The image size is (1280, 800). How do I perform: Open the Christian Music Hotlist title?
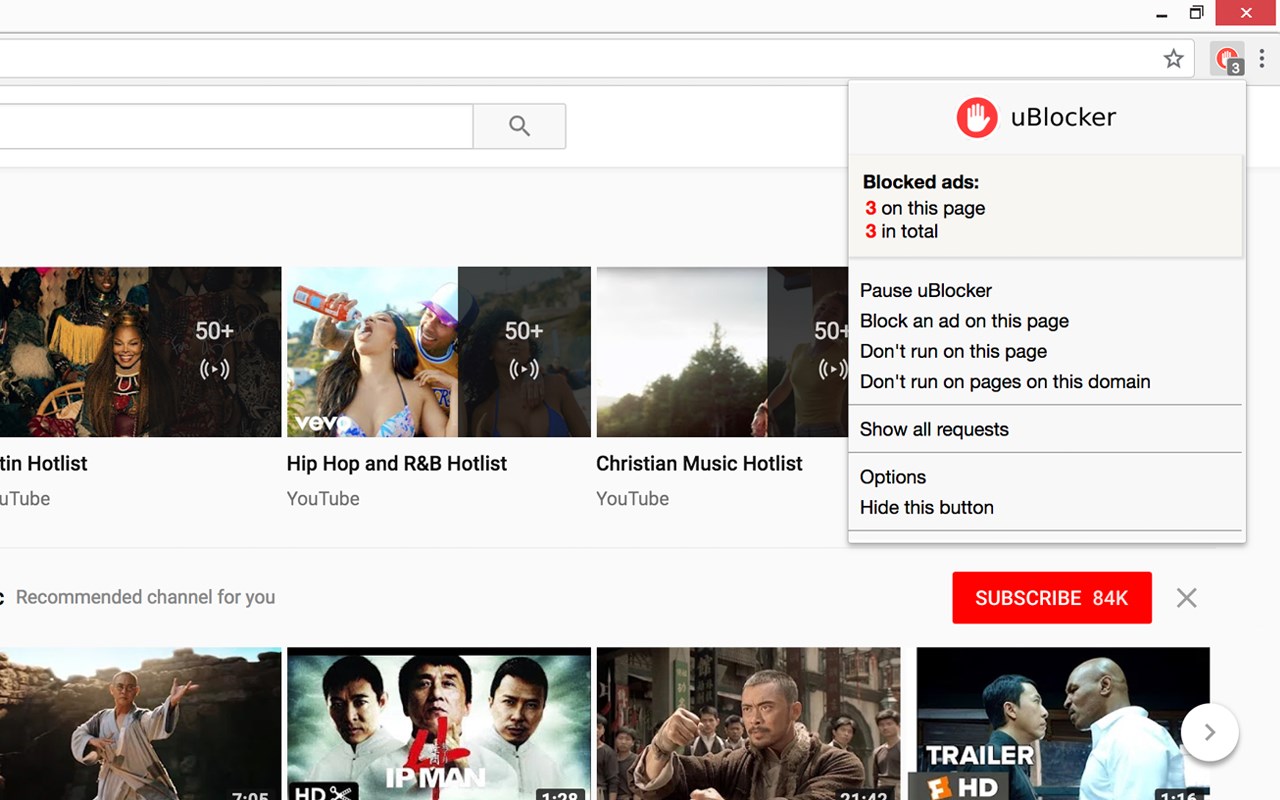coord(699,464)
